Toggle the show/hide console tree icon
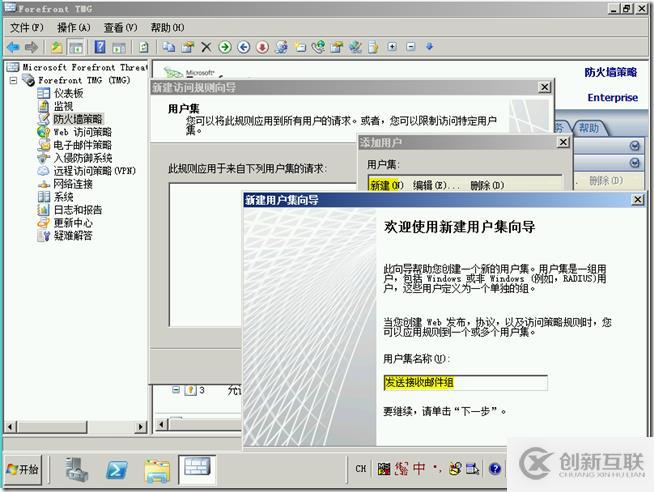 (76, 47)
